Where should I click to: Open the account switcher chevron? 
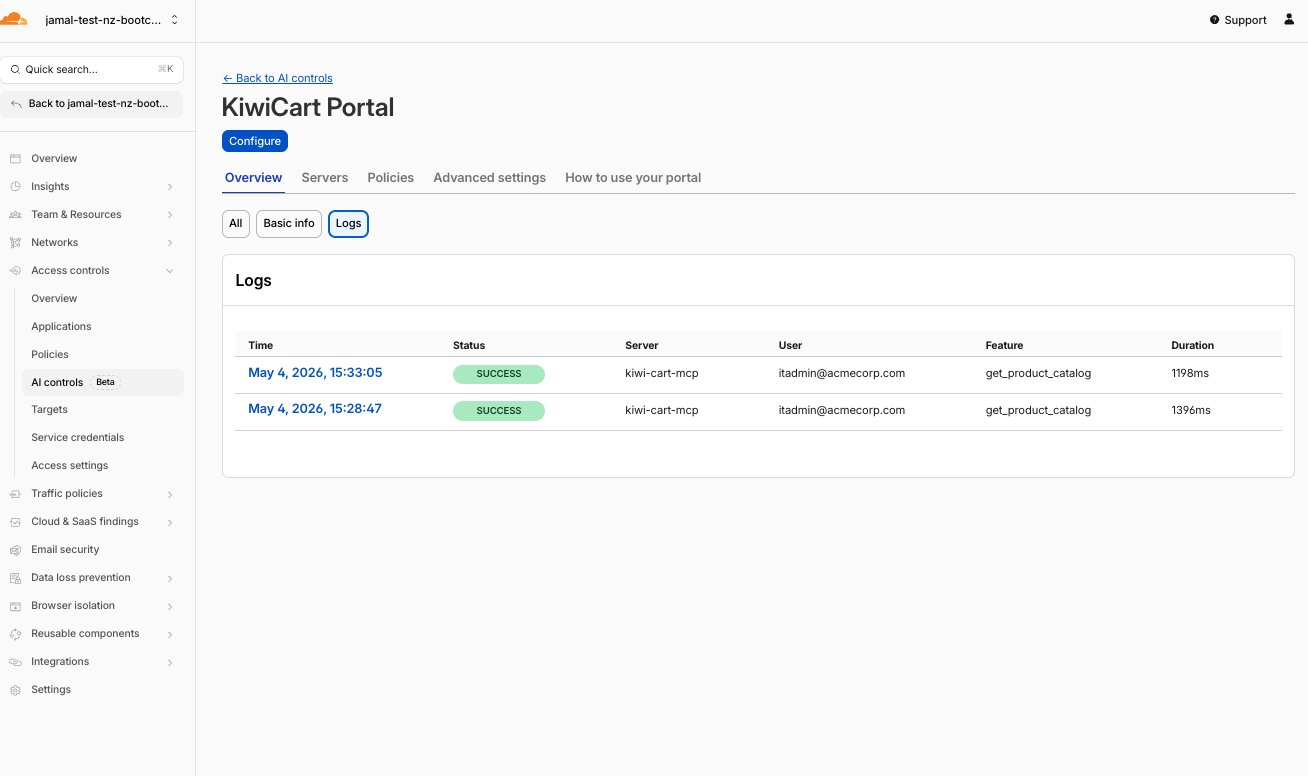175,20
